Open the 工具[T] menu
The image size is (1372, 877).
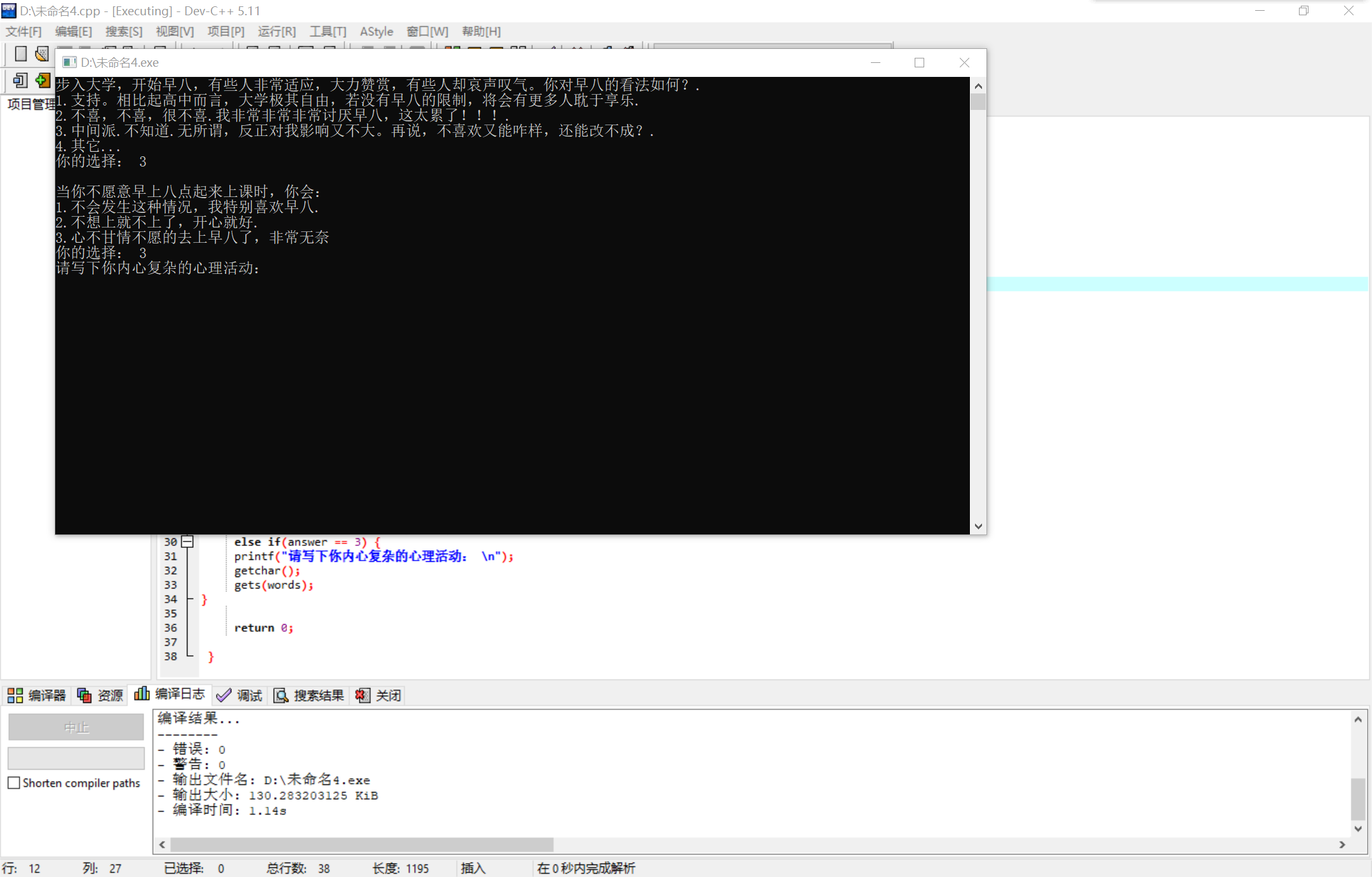pos(328,31)
